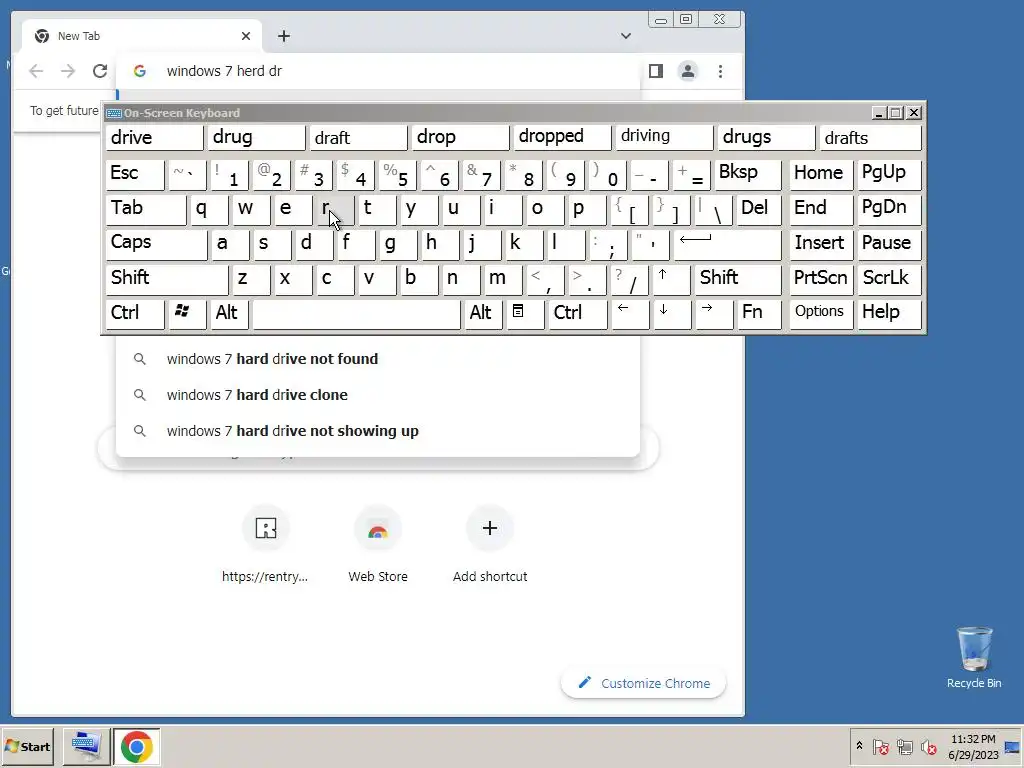This screenshot has width=1024, height=768.
Task: Go forward in Chrome
Action: 68,71
